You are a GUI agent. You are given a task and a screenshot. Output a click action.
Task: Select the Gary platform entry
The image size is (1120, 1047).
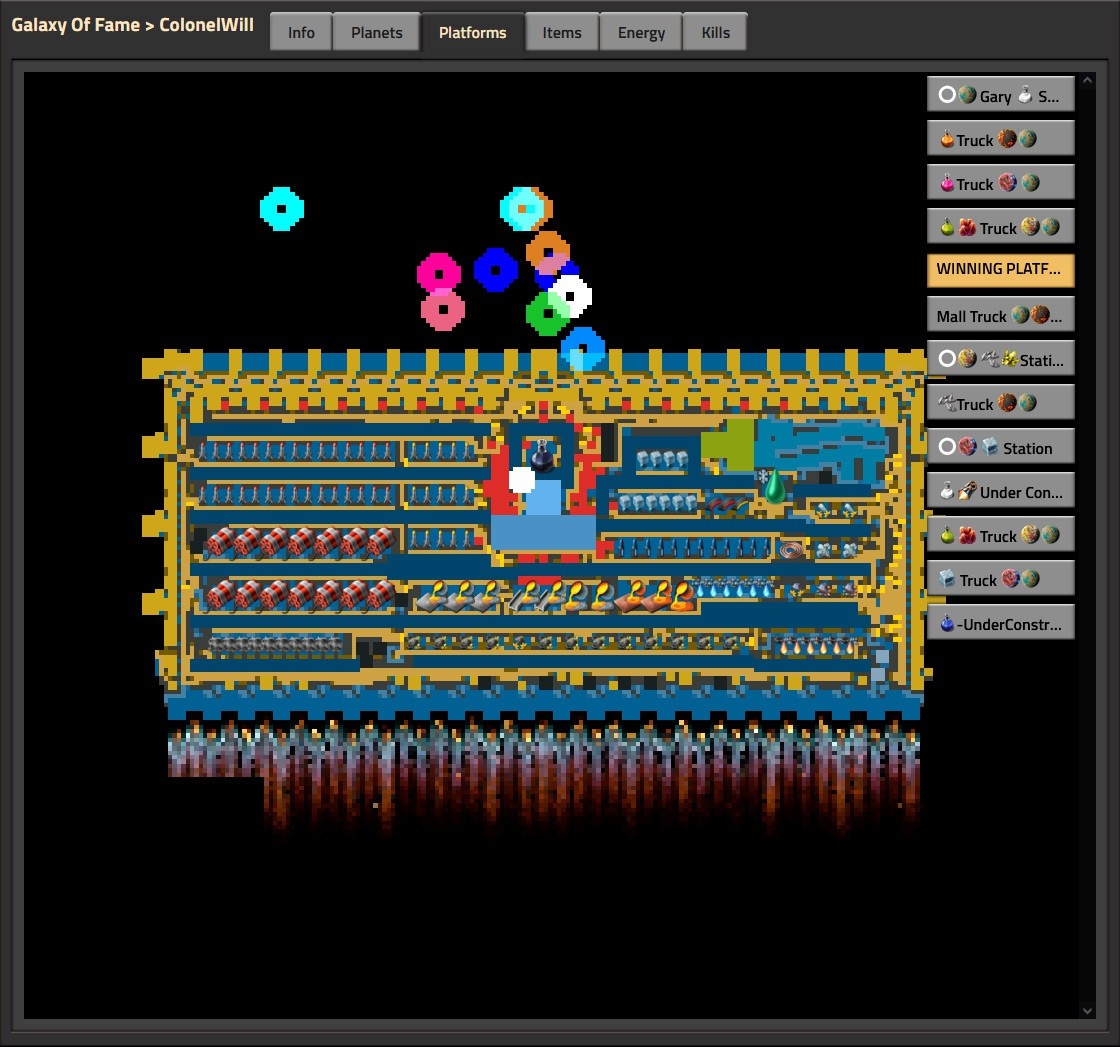(x=1000, y=94)
